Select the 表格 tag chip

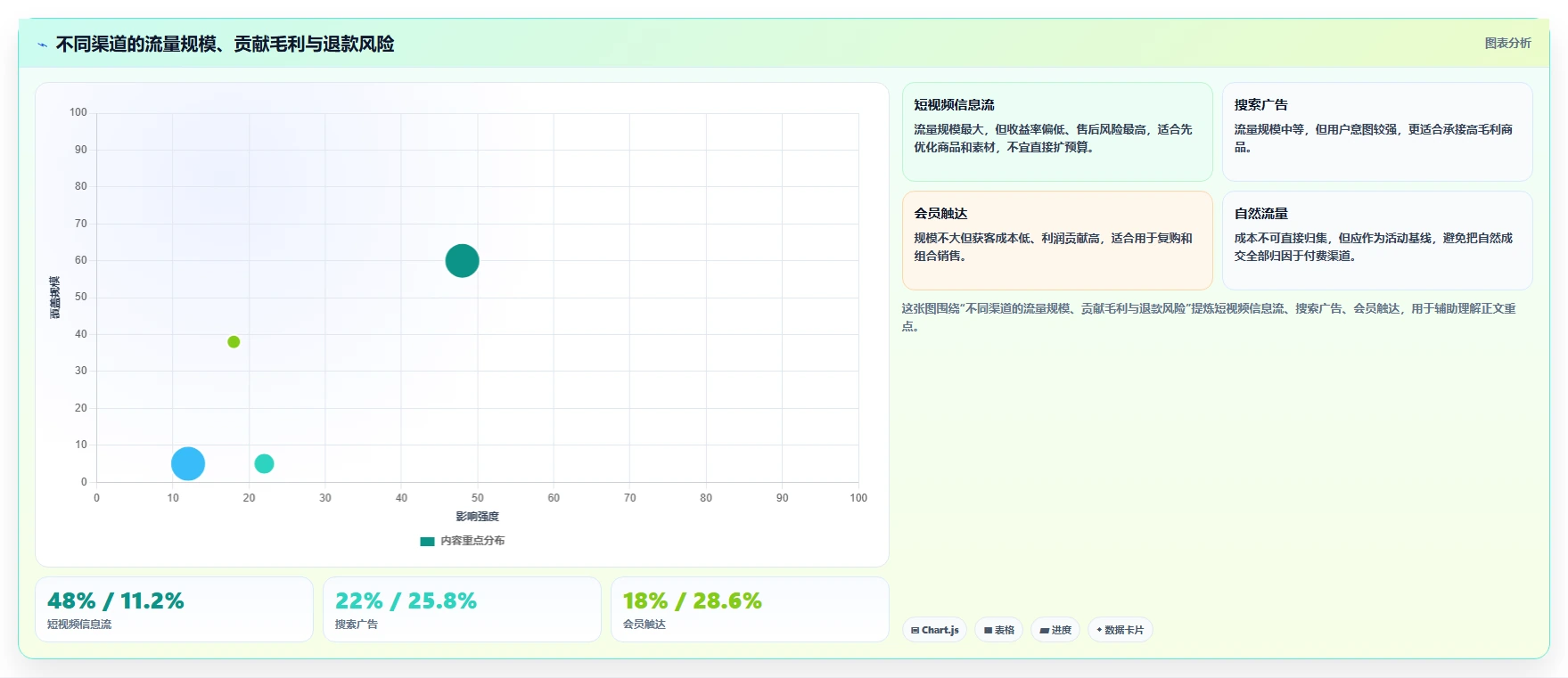pyautogui.click(x=998, y=630)
